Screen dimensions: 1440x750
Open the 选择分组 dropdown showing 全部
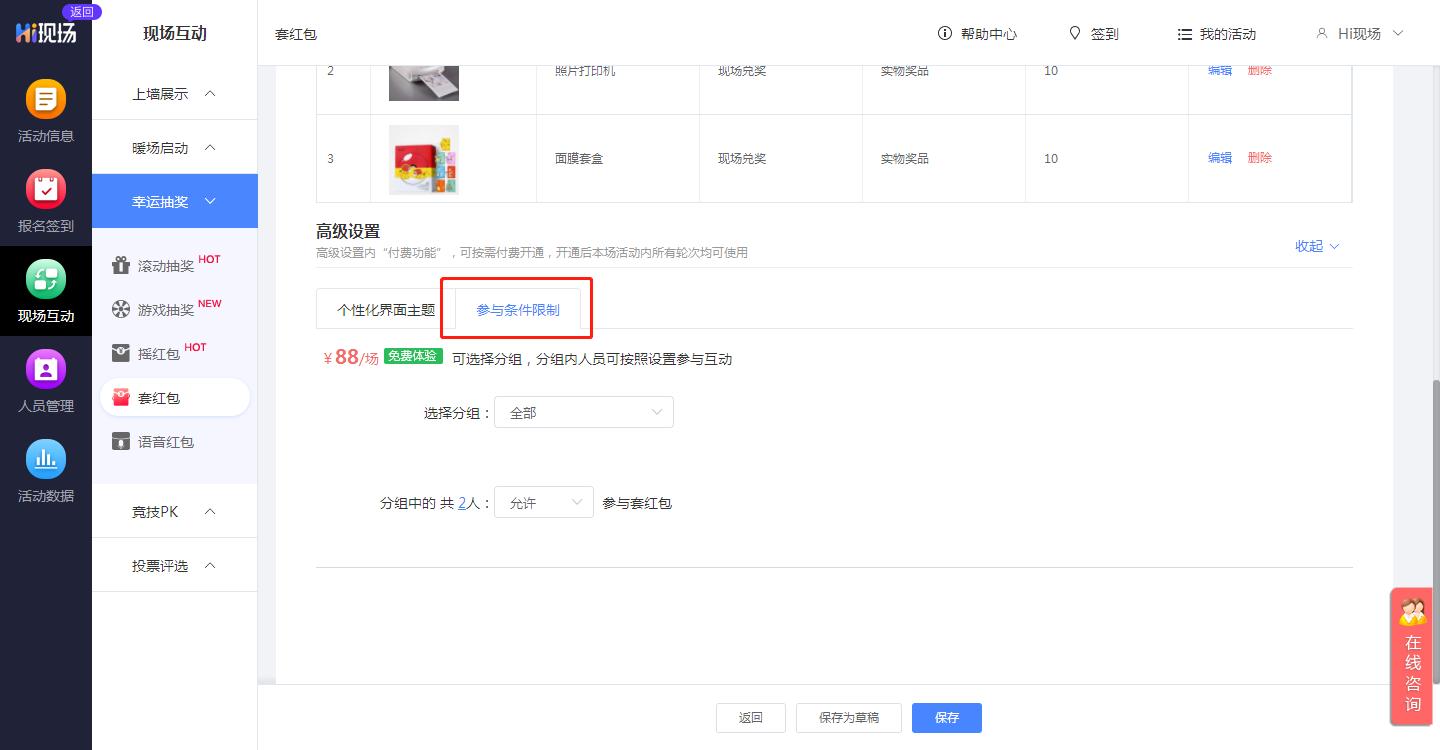584,411
